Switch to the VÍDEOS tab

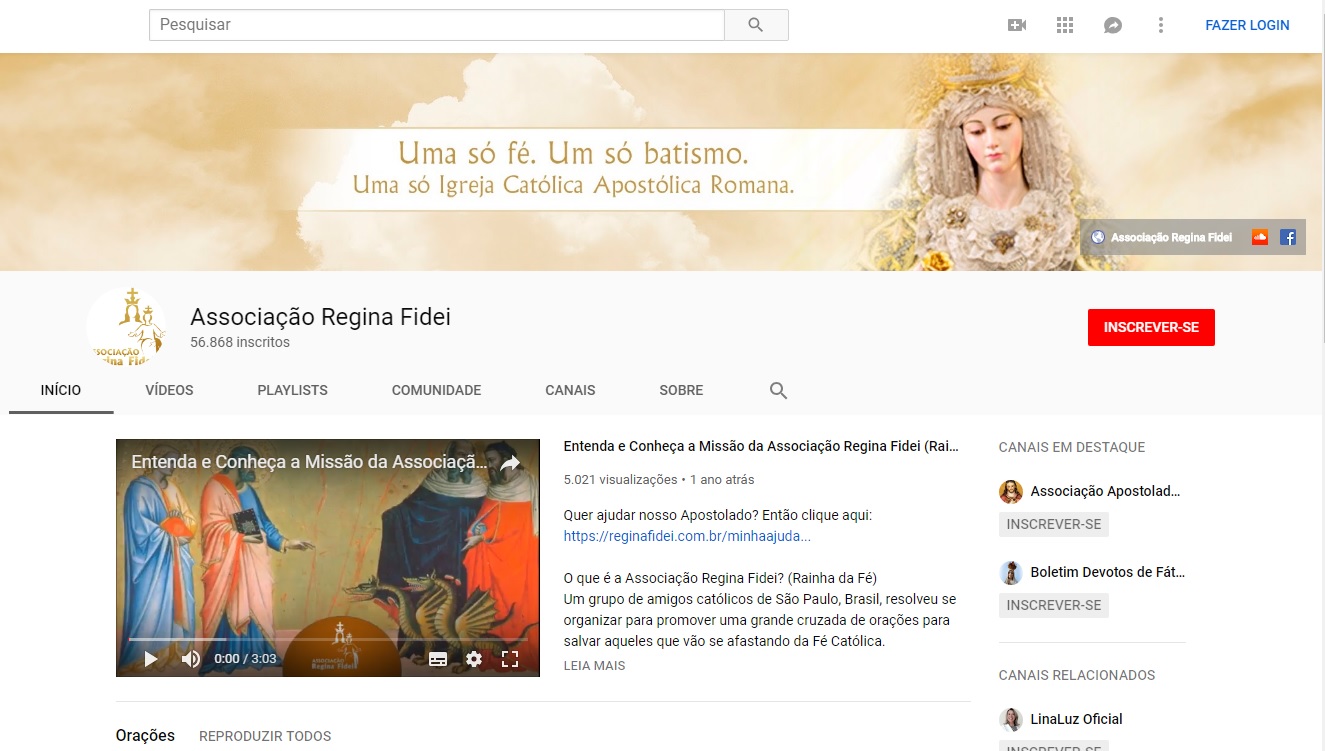coord(169,390)
